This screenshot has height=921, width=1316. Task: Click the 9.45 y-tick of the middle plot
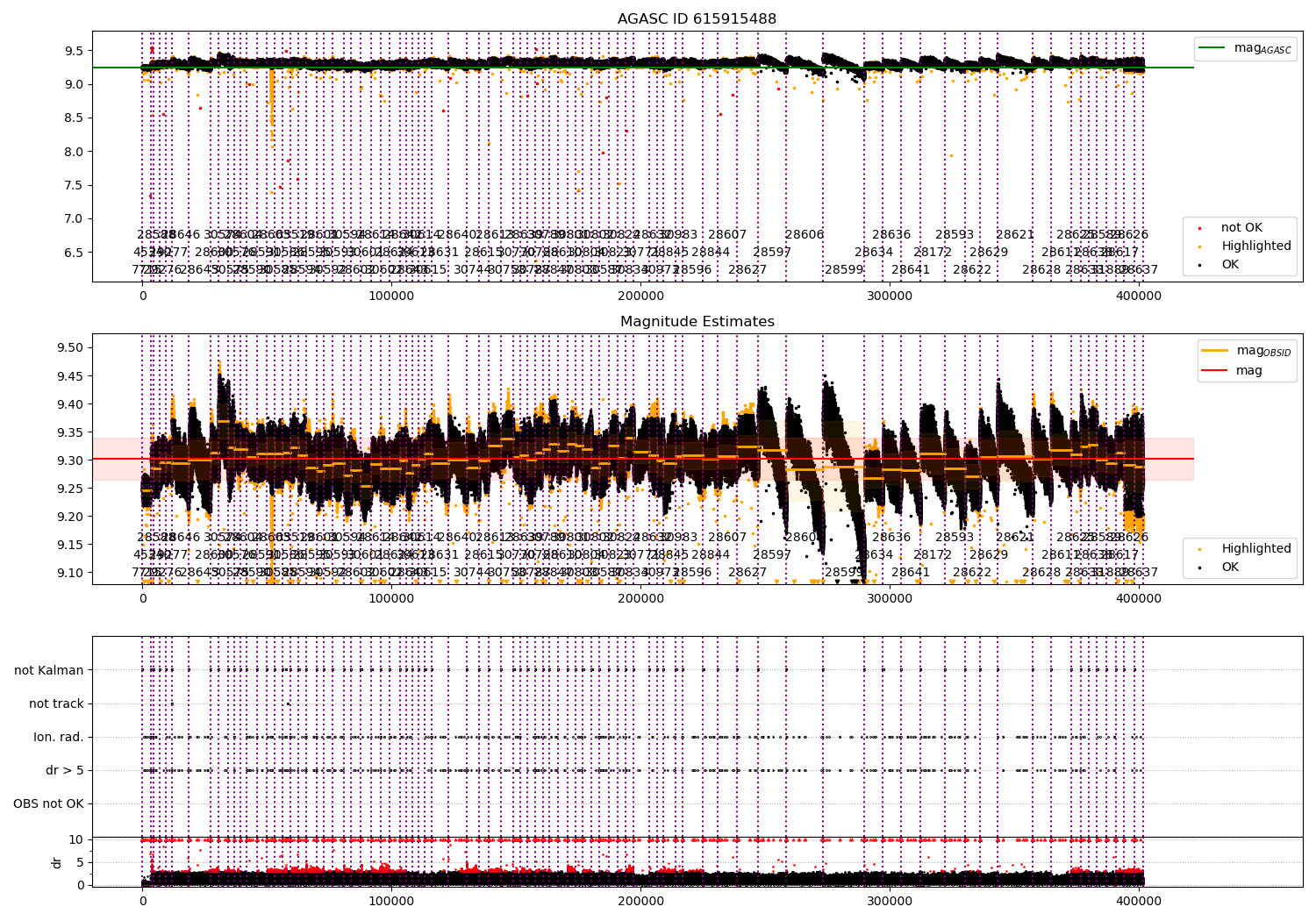pos(70,377)
